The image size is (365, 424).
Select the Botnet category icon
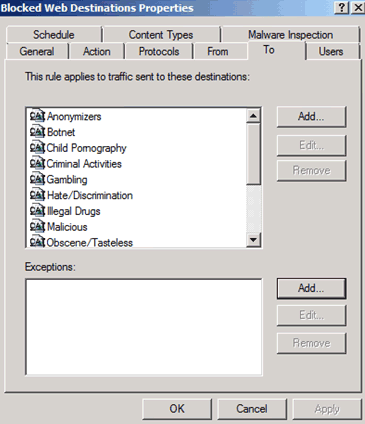(x=37, y=132)
